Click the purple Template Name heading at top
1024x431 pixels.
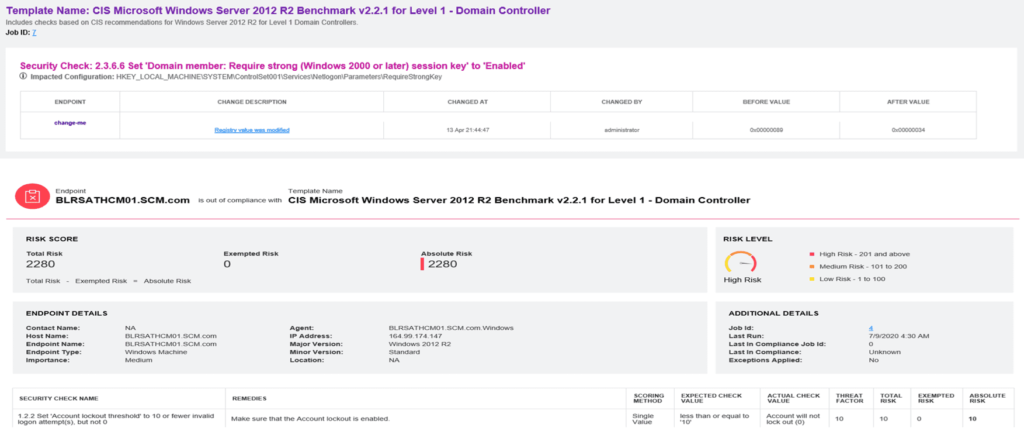click(278, 10)
